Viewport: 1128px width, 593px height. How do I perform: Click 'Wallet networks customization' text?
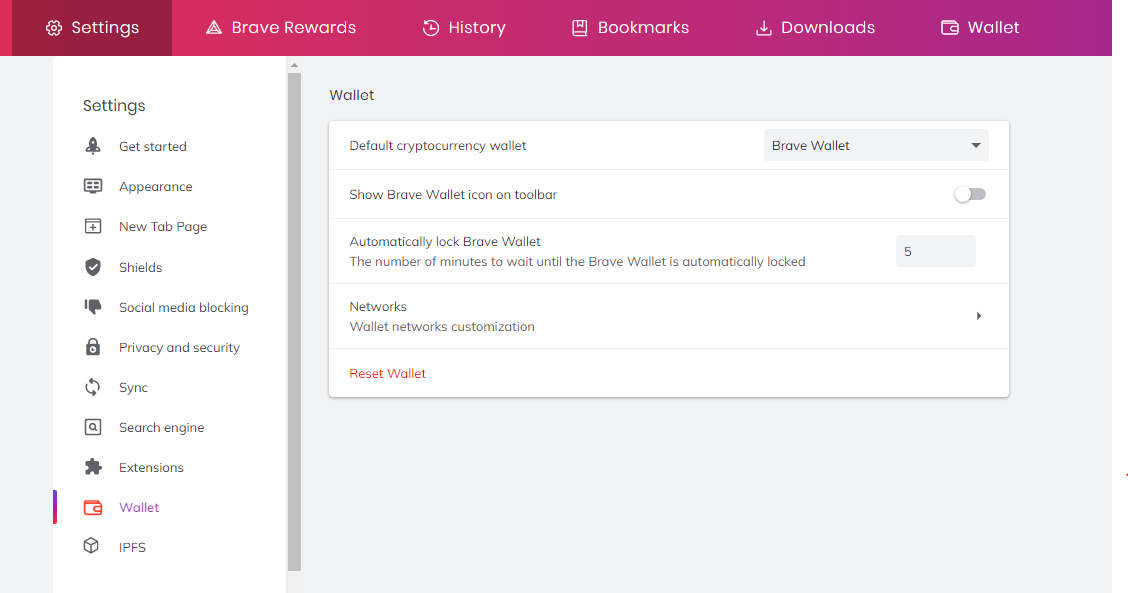tap(442, 327)
